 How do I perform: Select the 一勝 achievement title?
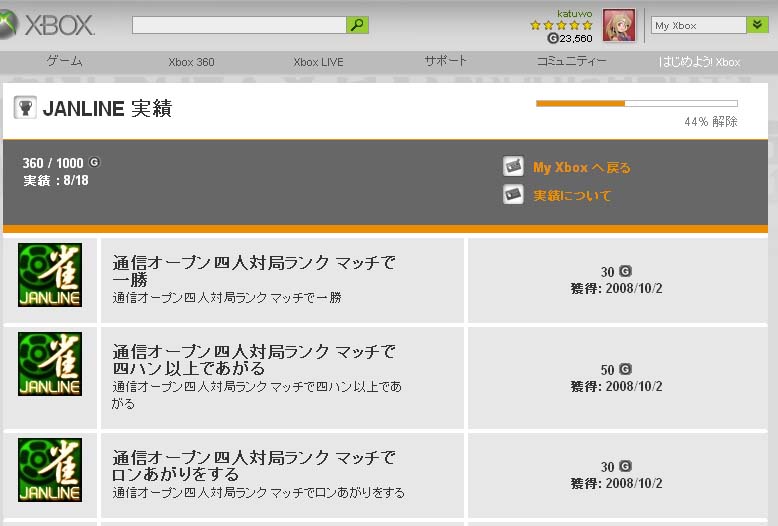(254, 270)
